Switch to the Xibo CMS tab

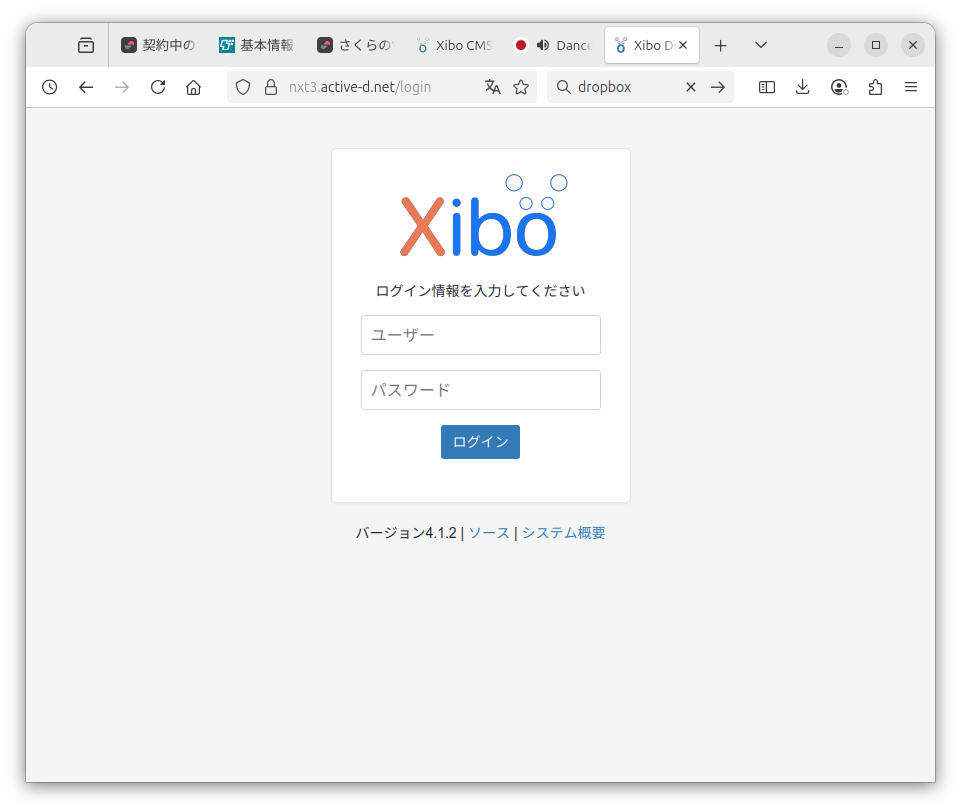[454, 45]
